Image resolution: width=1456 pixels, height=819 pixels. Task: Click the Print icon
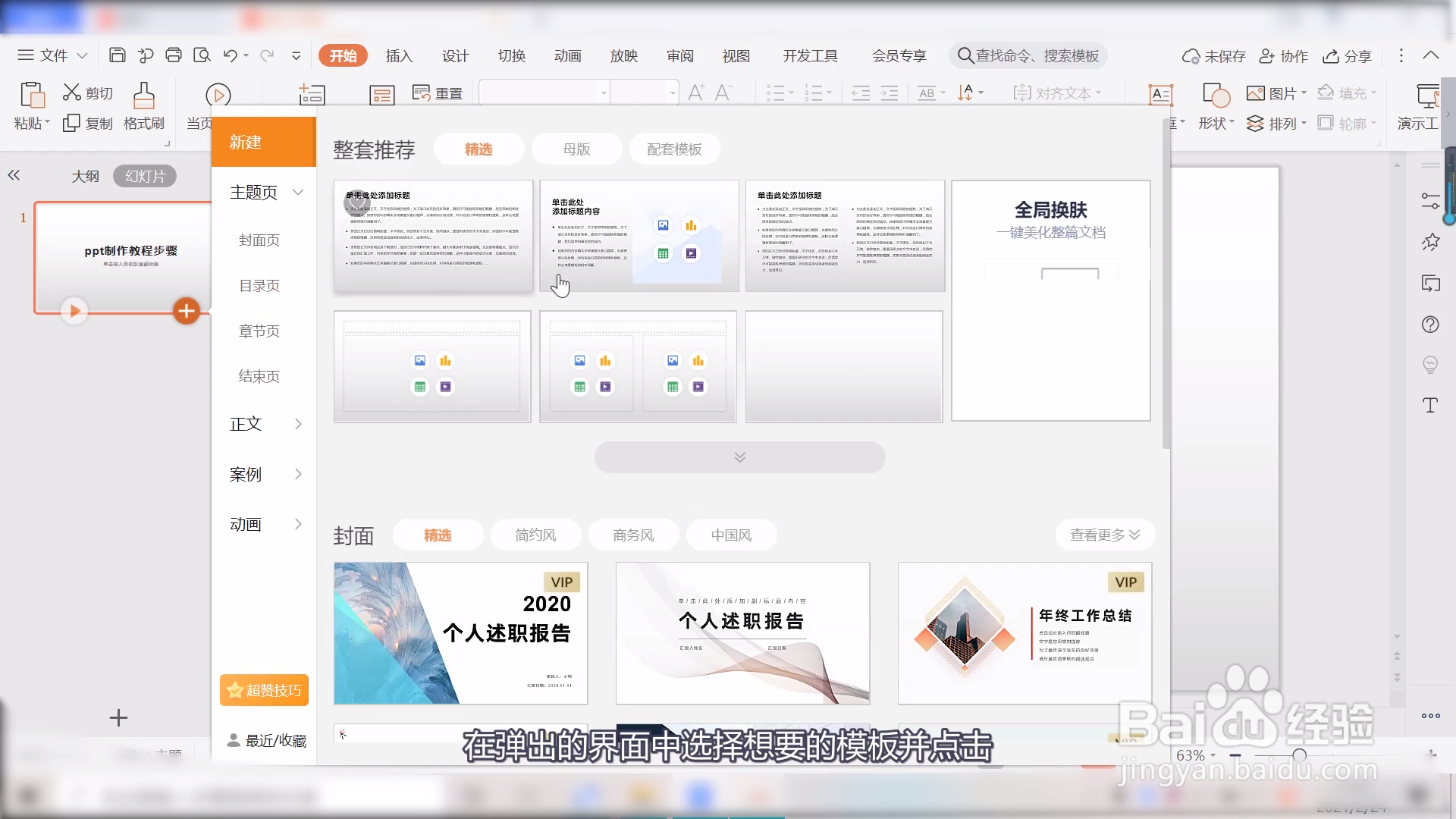174,55
